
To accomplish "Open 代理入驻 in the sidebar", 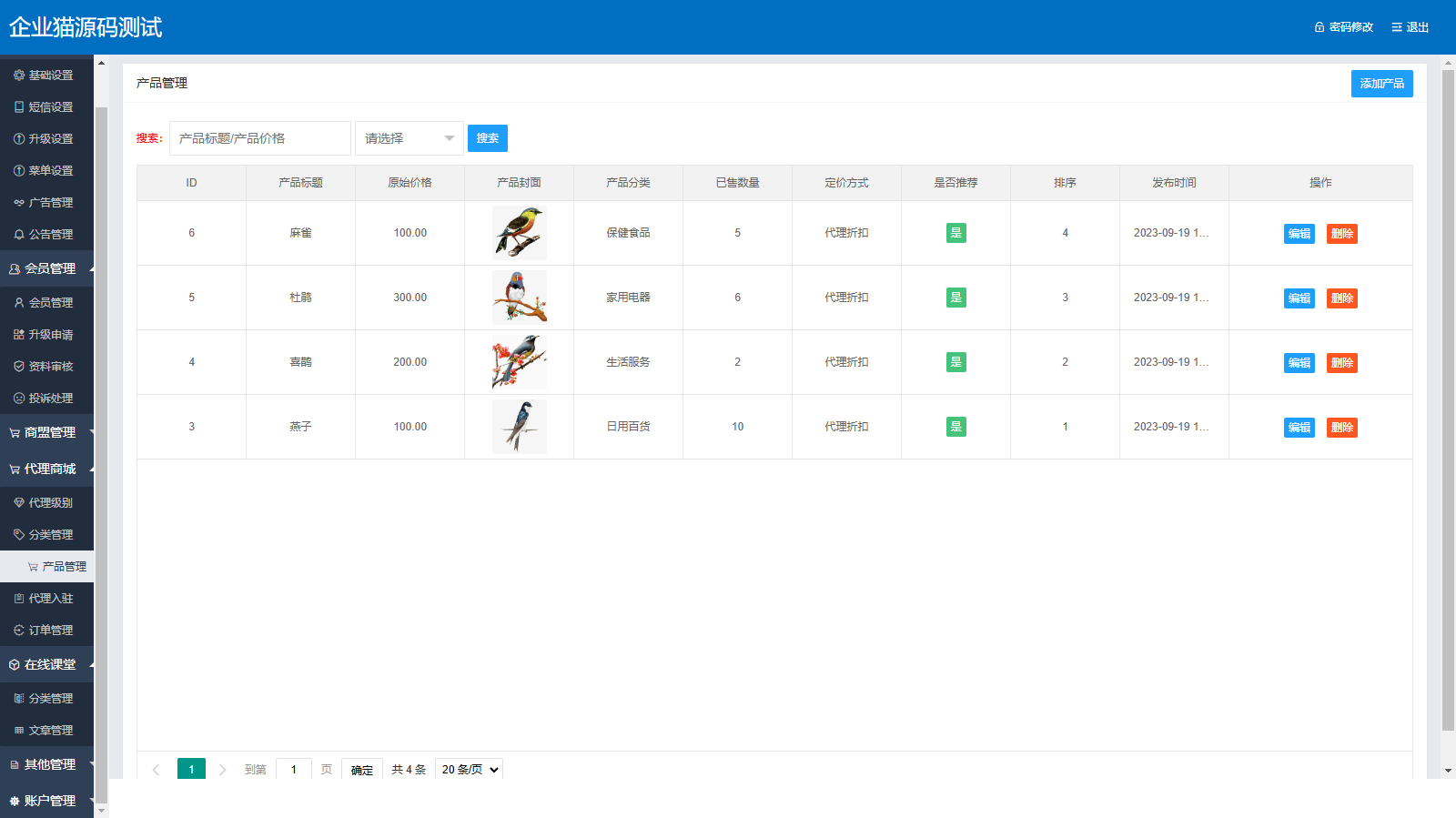I will 50,599.
